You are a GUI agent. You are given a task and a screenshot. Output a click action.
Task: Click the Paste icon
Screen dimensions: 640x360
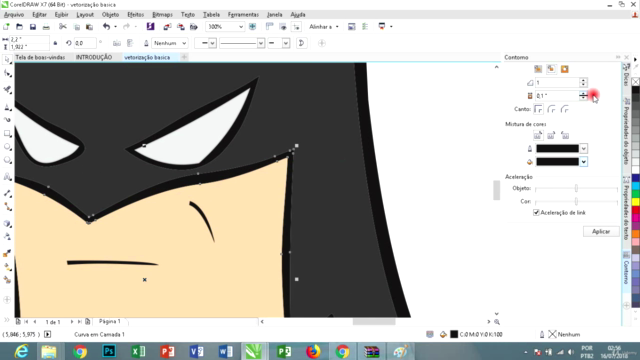click(89, 27)
